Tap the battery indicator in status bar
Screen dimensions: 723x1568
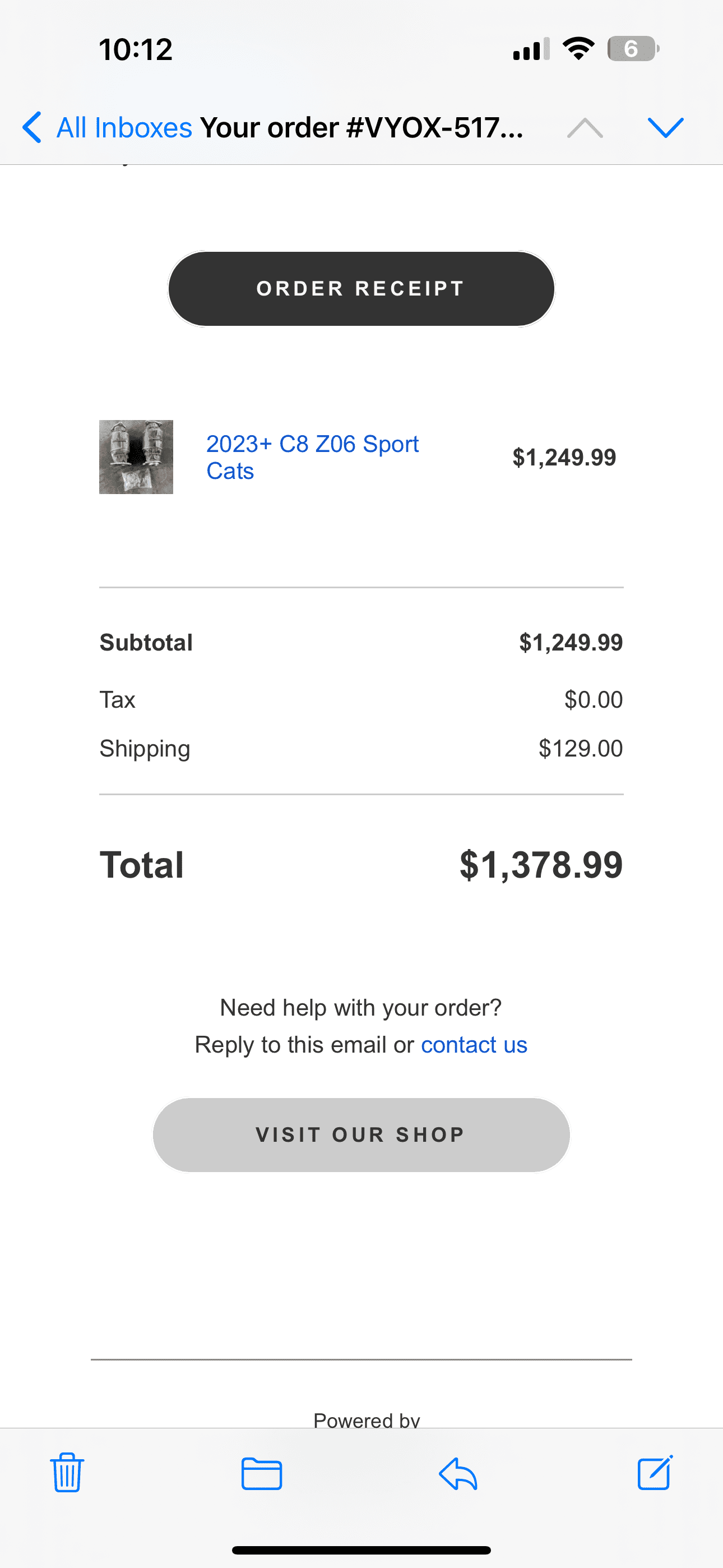632,49
